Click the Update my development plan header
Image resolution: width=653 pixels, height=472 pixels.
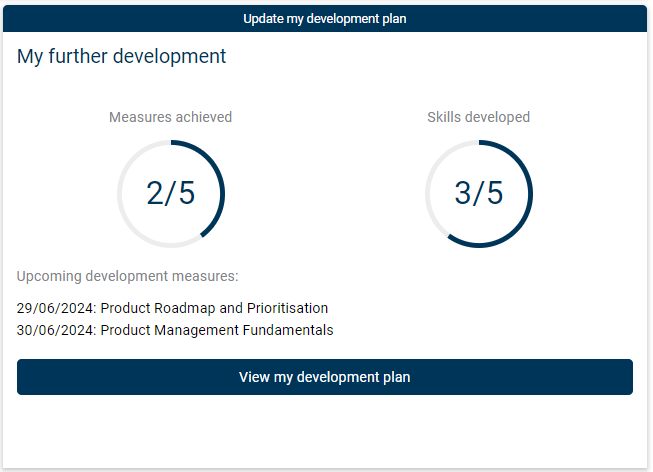click(325, 18)
